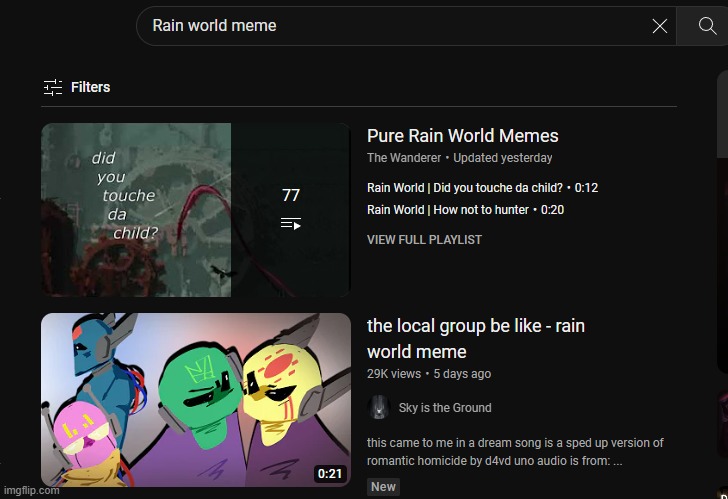The image size is (728, 499).
Task: Open the Filters sliders icon
Action: tap(53, 87)
